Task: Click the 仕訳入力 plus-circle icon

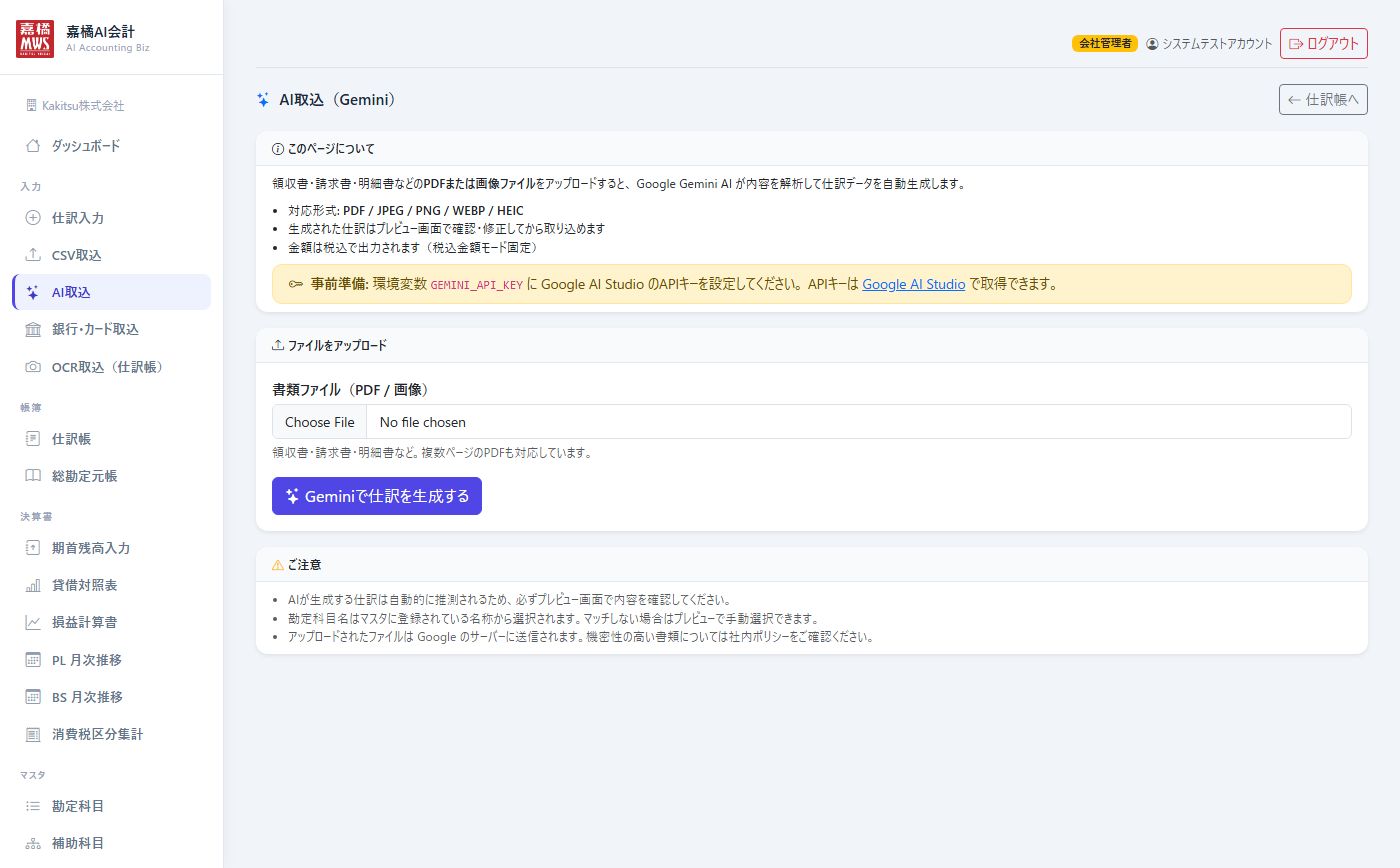Action: click(33, 218)
